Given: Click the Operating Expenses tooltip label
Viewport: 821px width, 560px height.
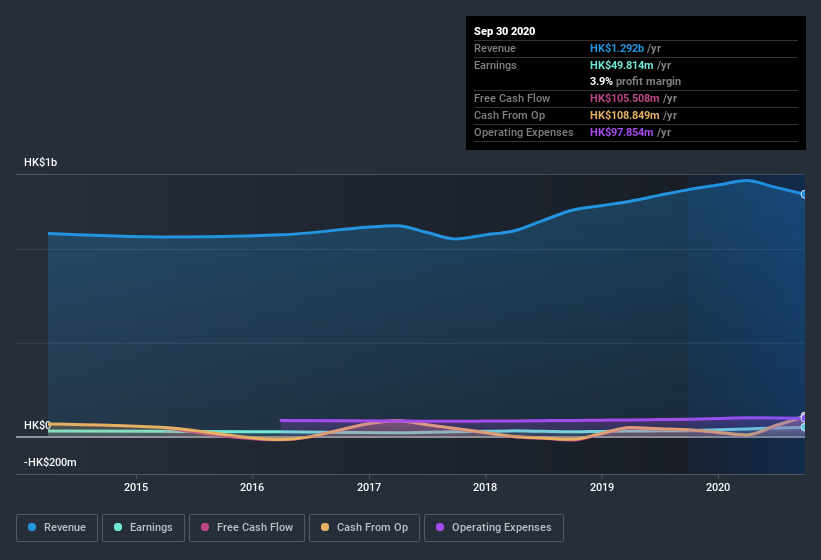Looking at the screenshot, I should pyautogui.click(x=524, y=132).
